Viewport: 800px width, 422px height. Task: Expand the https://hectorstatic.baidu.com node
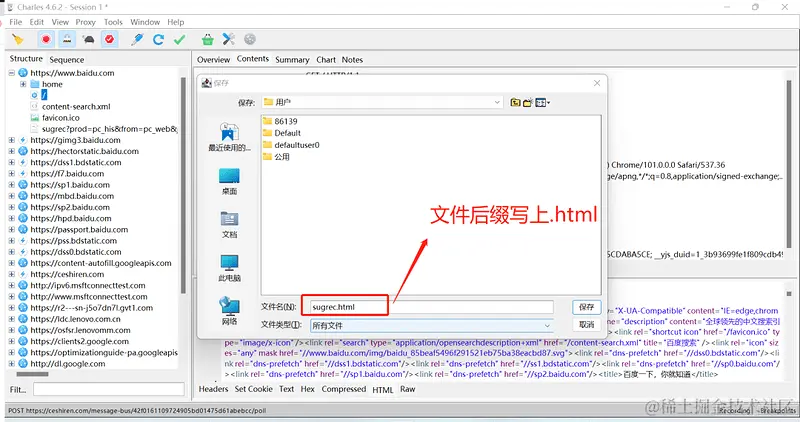11,151
